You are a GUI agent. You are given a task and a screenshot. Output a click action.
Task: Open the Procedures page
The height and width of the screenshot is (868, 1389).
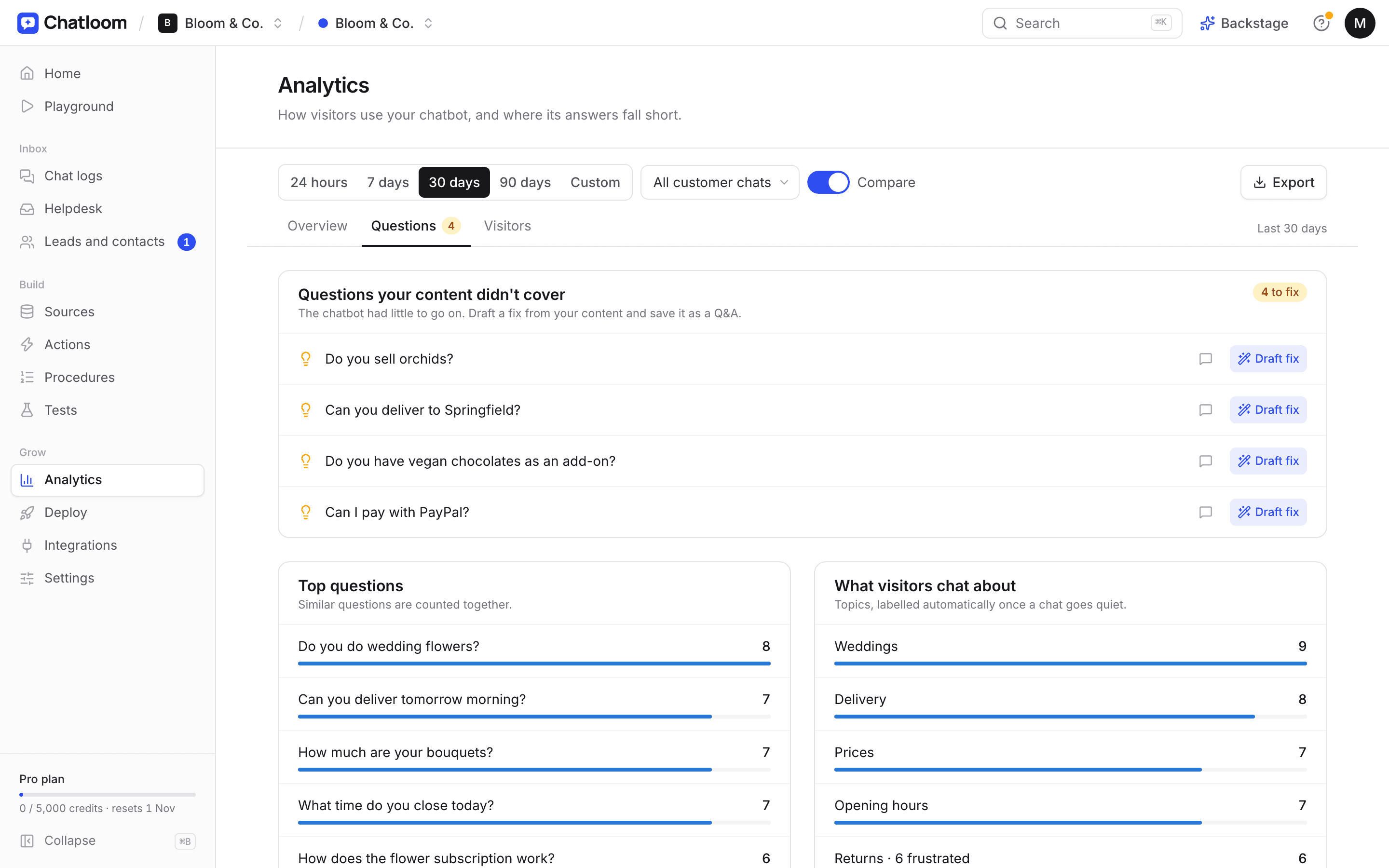pyautogui.click(x=108, y=377)
